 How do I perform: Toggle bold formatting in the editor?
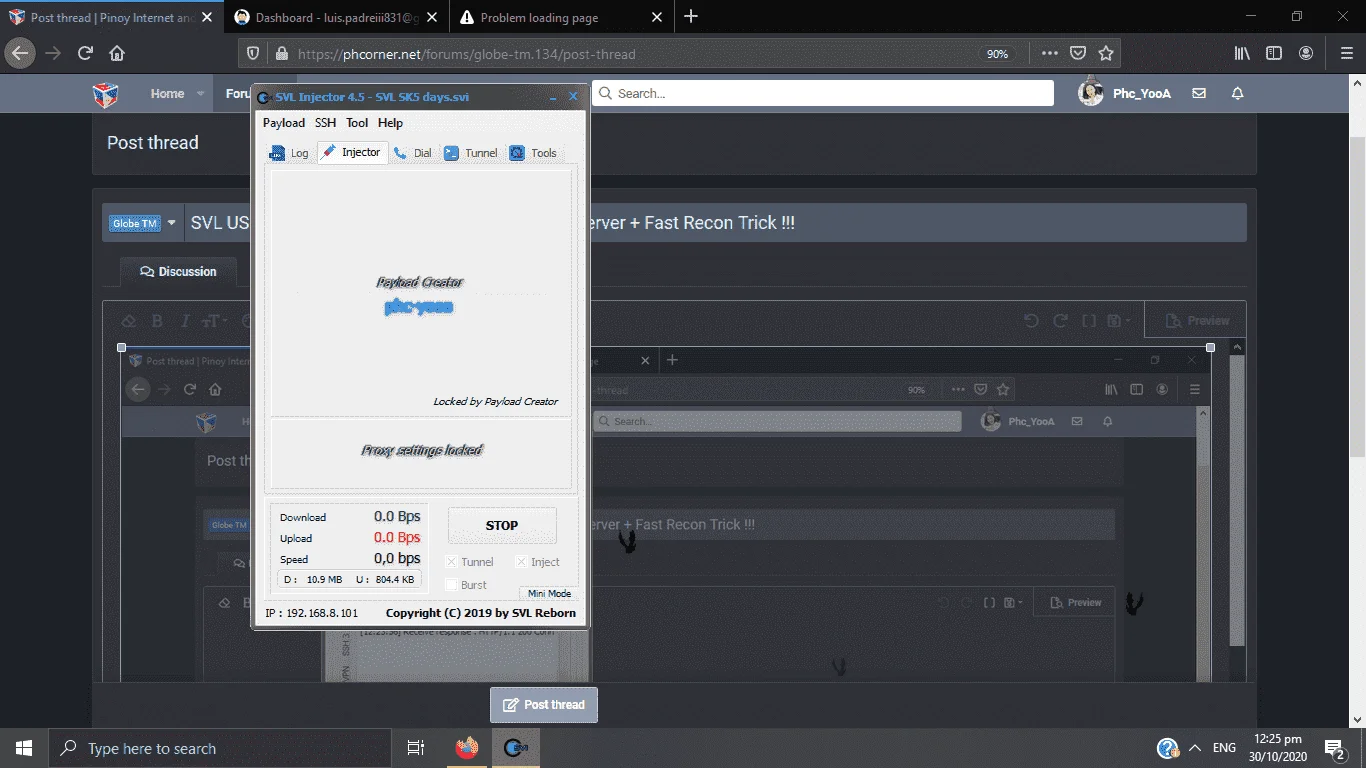point(157,321)
